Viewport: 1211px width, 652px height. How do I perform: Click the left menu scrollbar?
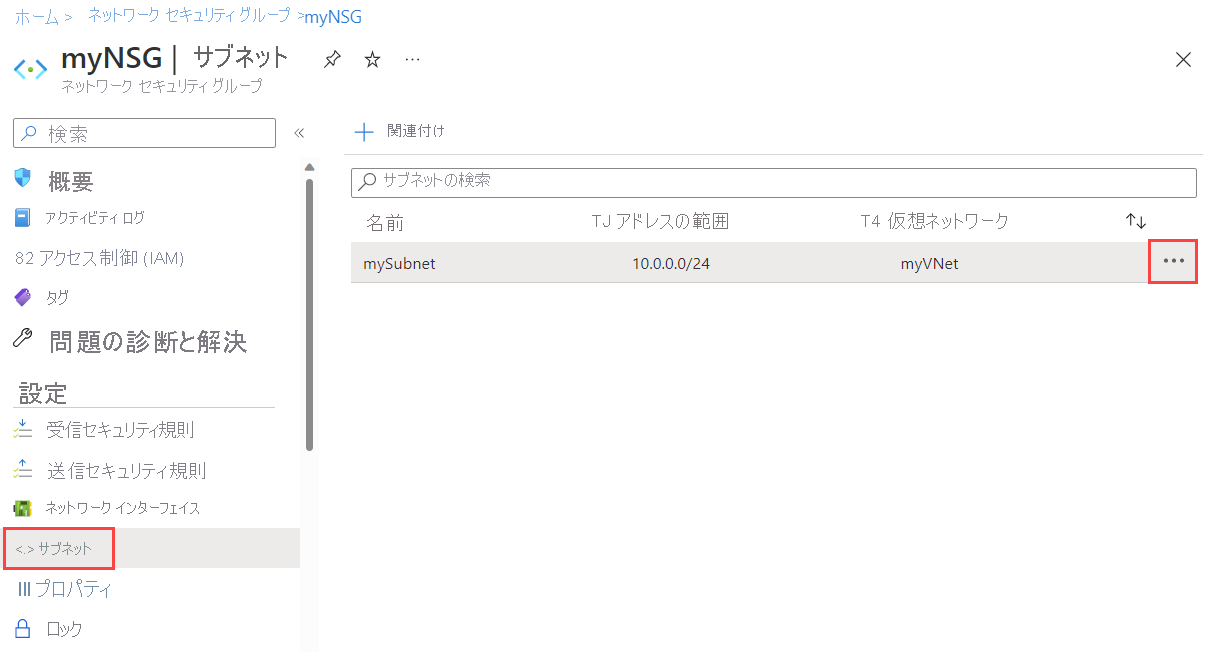click(310, 315)
